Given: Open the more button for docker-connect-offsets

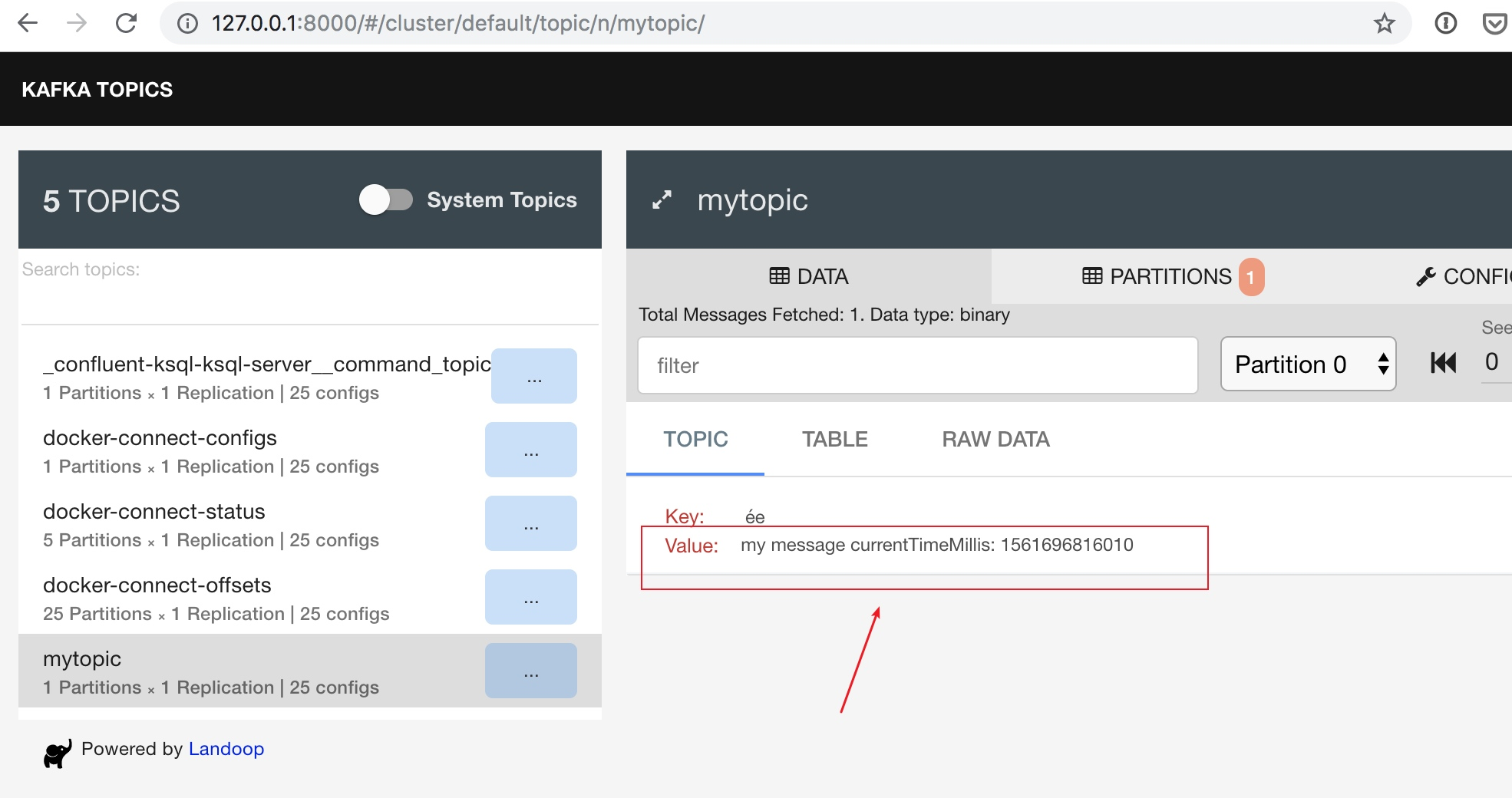Looking at the screenshot, I should [x=531, y=597].
